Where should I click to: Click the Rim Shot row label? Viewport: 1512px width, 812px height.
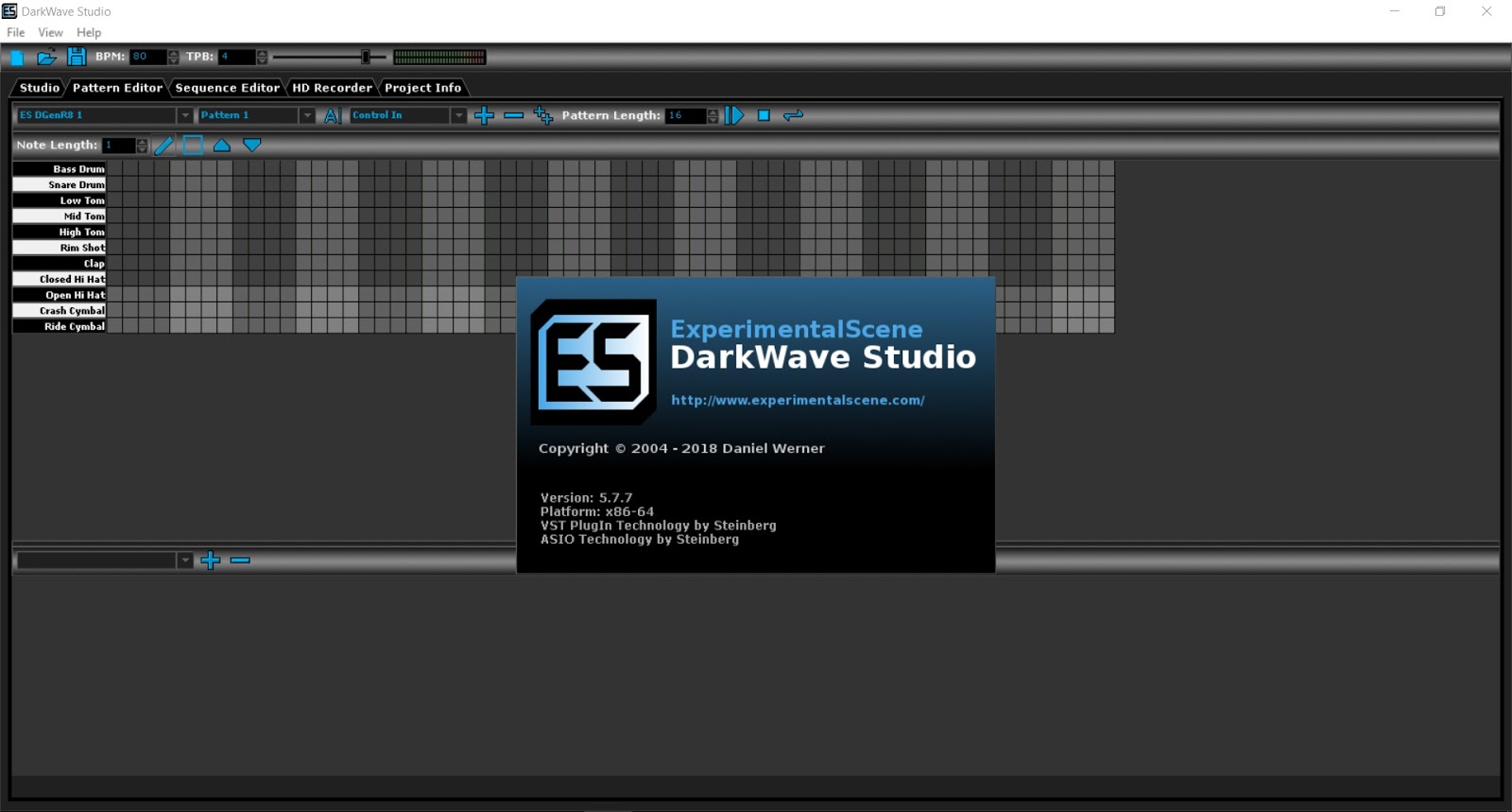pyautogui.click(x=59, y=248)
